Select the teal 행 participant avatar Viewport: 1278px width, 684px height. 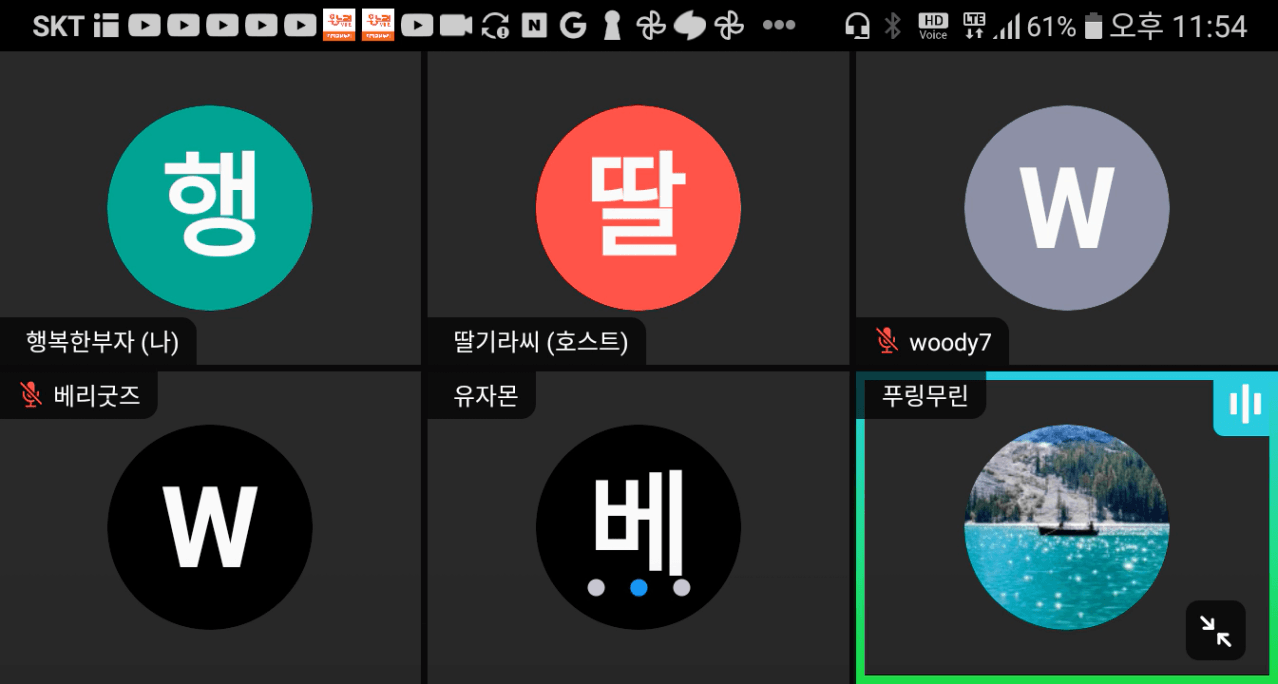point(210,208)
